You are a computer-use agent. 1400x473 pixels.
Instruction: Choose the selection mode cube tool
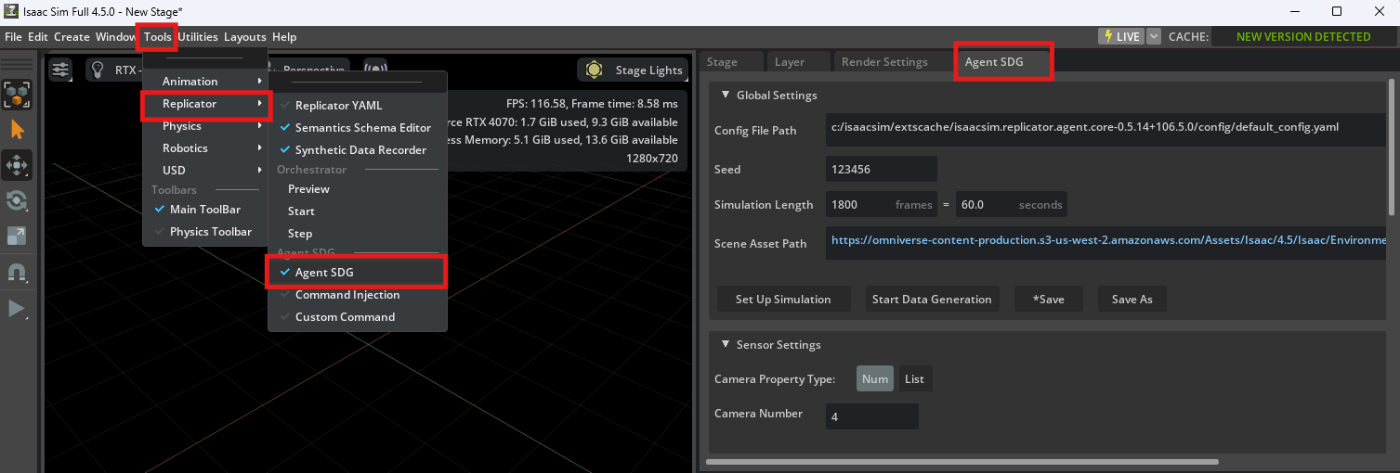click(16, 94)
